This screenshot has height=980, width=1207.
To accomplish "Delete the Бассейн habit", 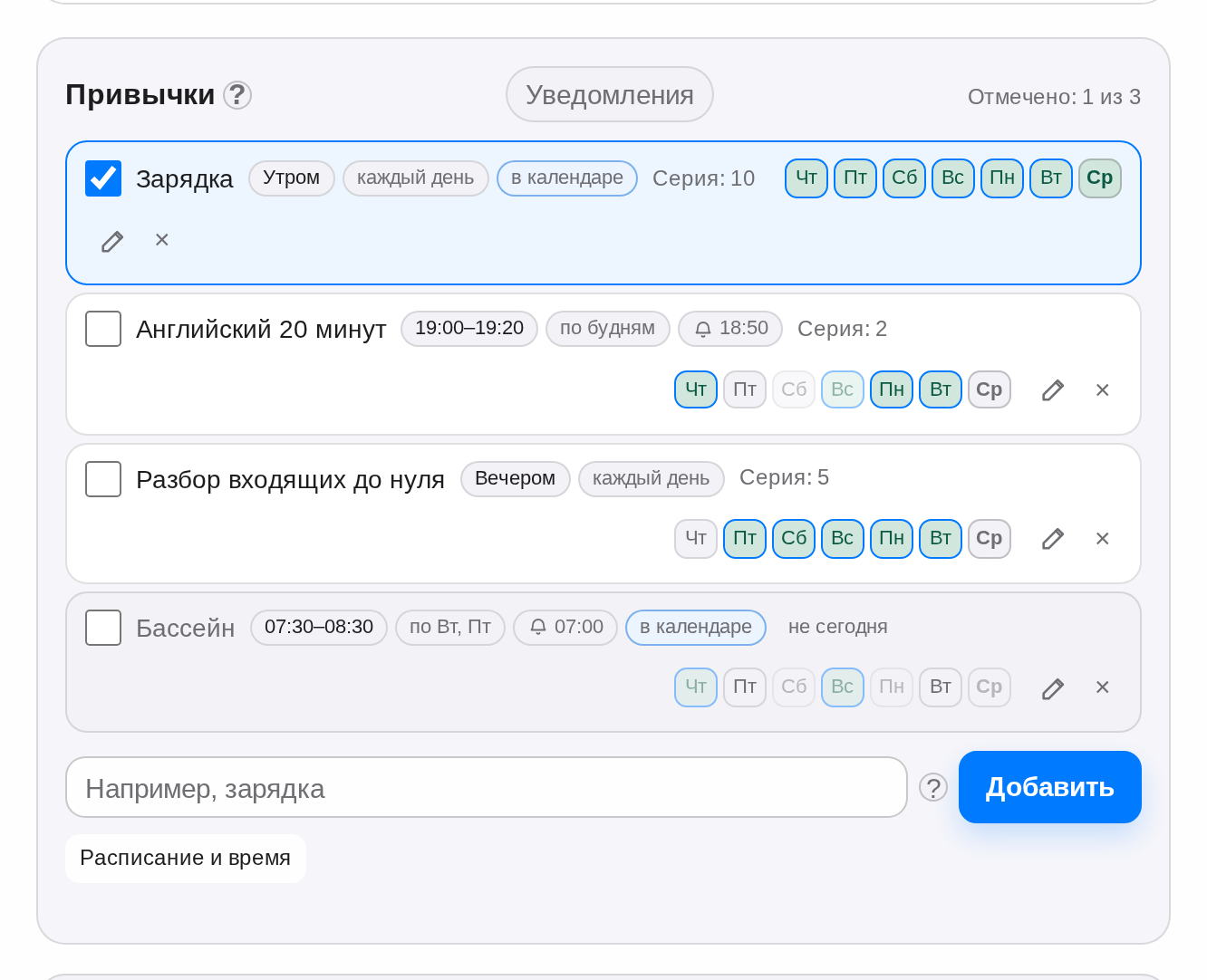I will coord(1103,687).
